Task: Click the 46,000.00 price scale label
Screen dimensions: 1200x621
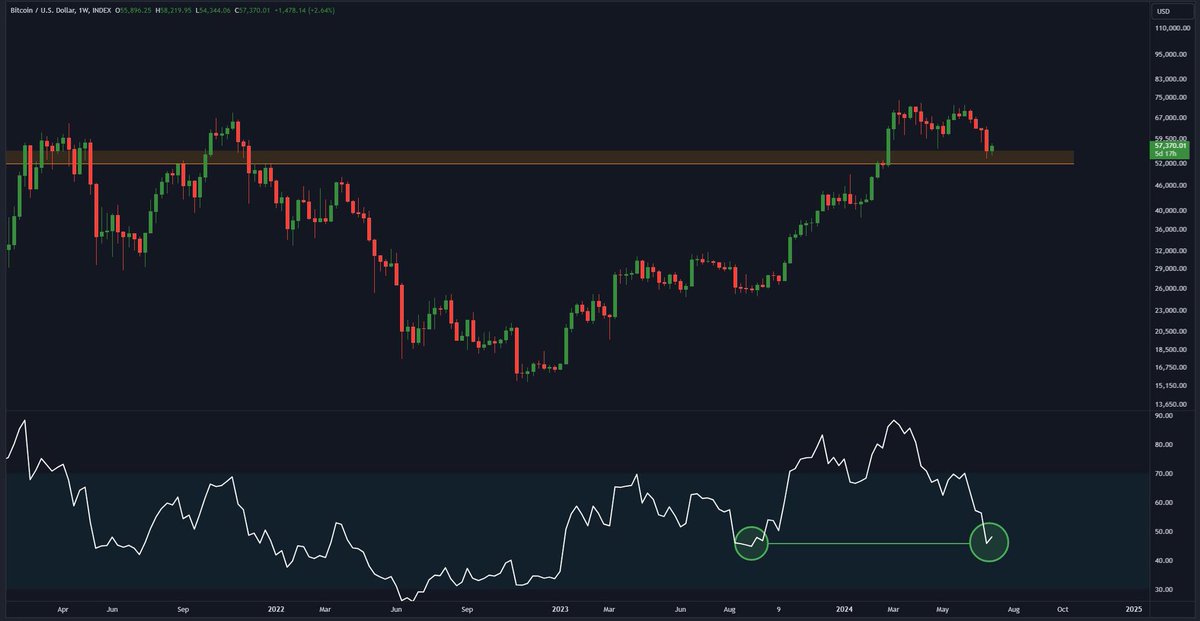Action: 1172,185
